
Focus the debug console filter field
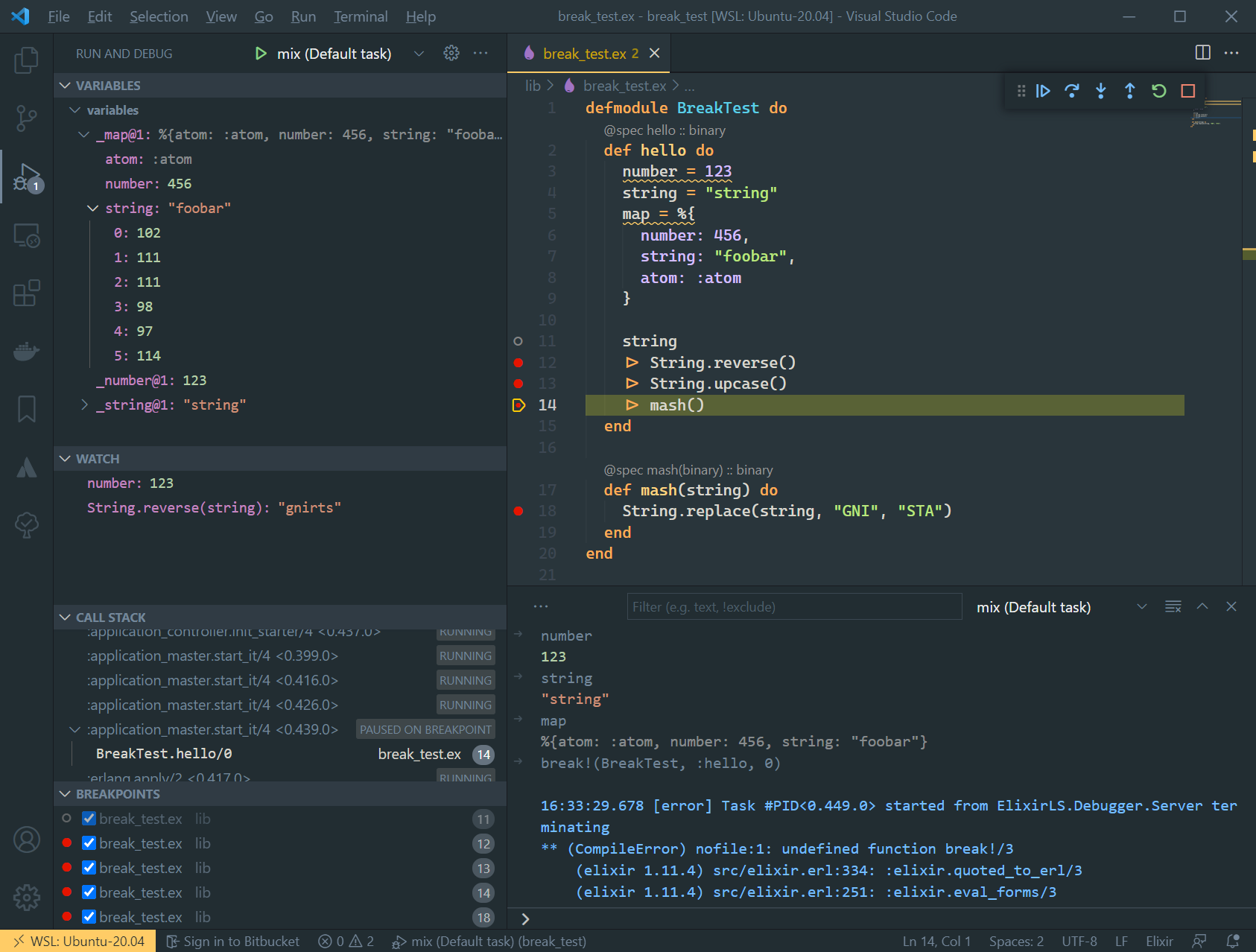point(794,606)
